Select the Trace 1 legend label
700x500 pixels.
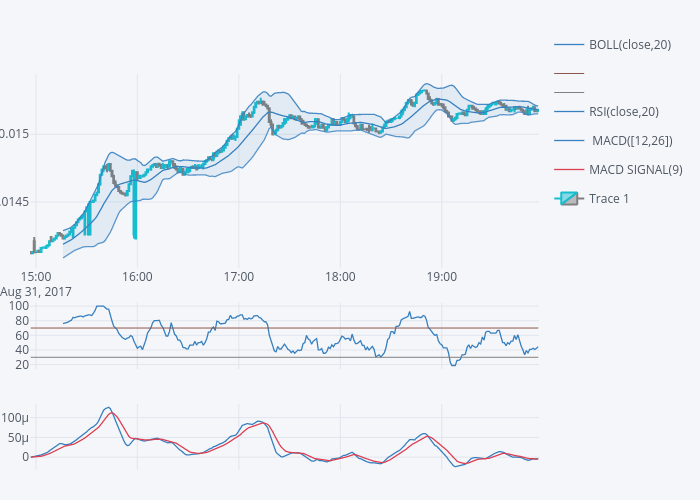click(x=609, y=198)
